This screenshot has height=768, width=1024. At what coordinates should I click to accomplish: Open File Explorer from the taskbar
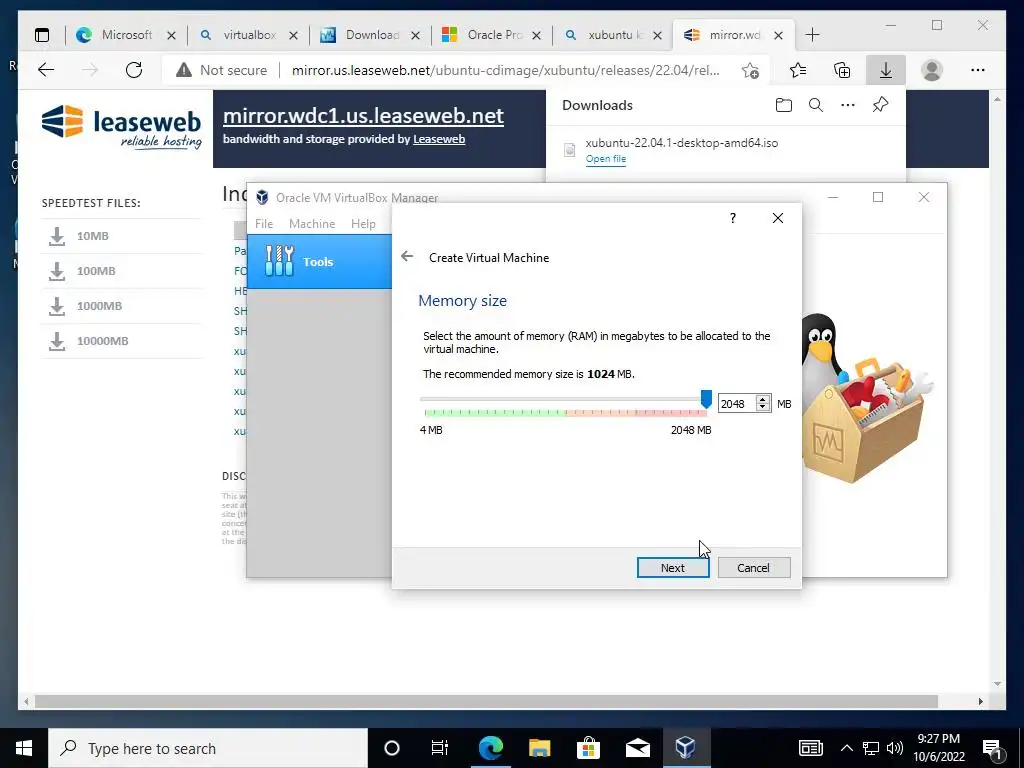click(x=539, y=748)
